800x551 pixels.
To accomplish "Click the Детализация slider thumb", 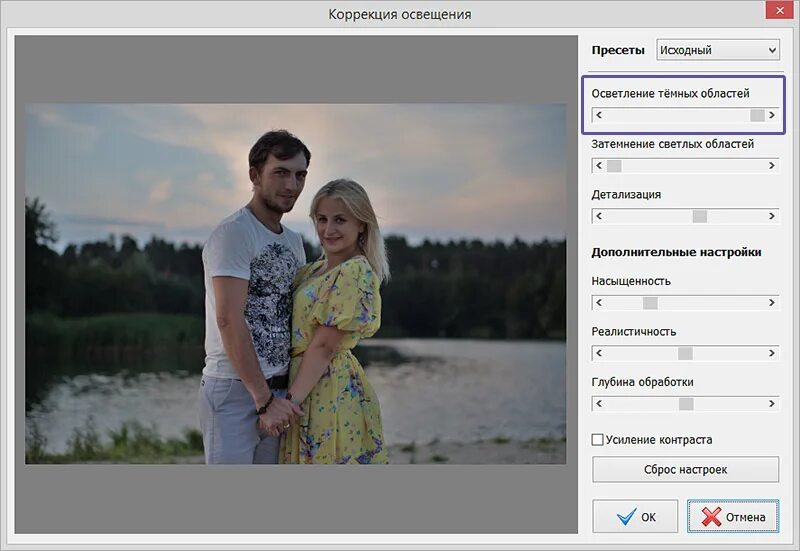I will [x=699, y=216].
